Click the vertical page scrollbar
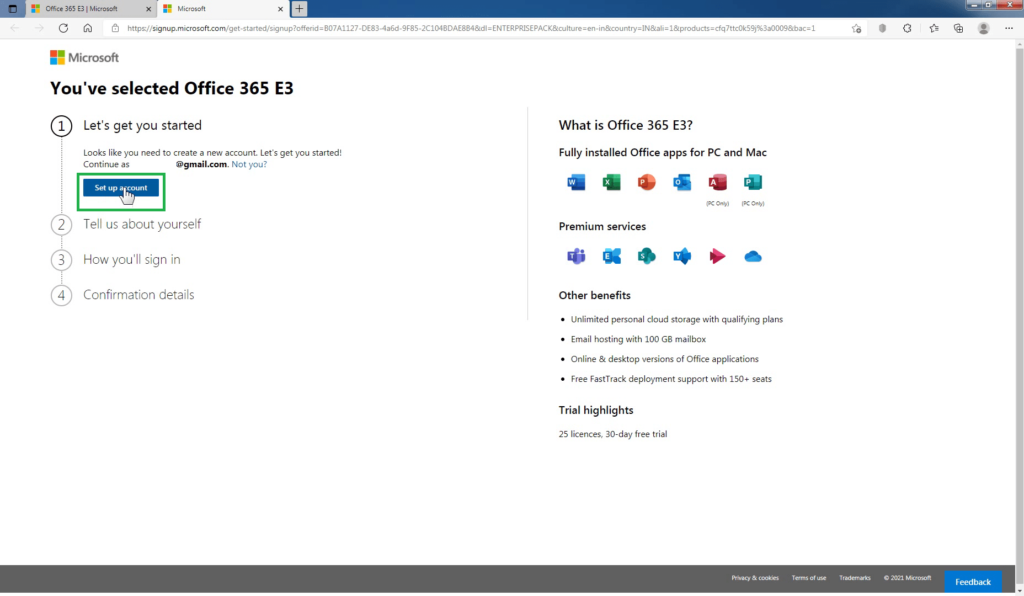1024x596 pixels. [1019, 316]
